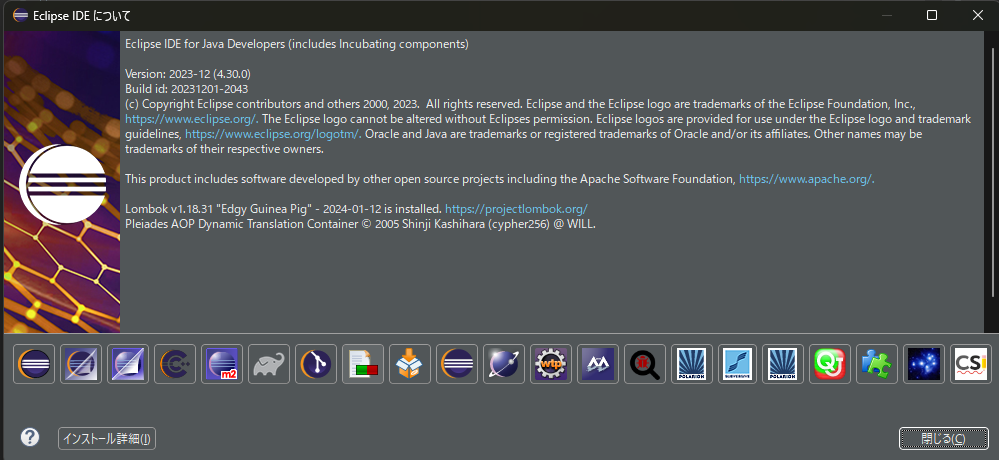Click the large Eclipse logo banner image
This screenshot has height=460, width=999.
(x=62, y=182)
